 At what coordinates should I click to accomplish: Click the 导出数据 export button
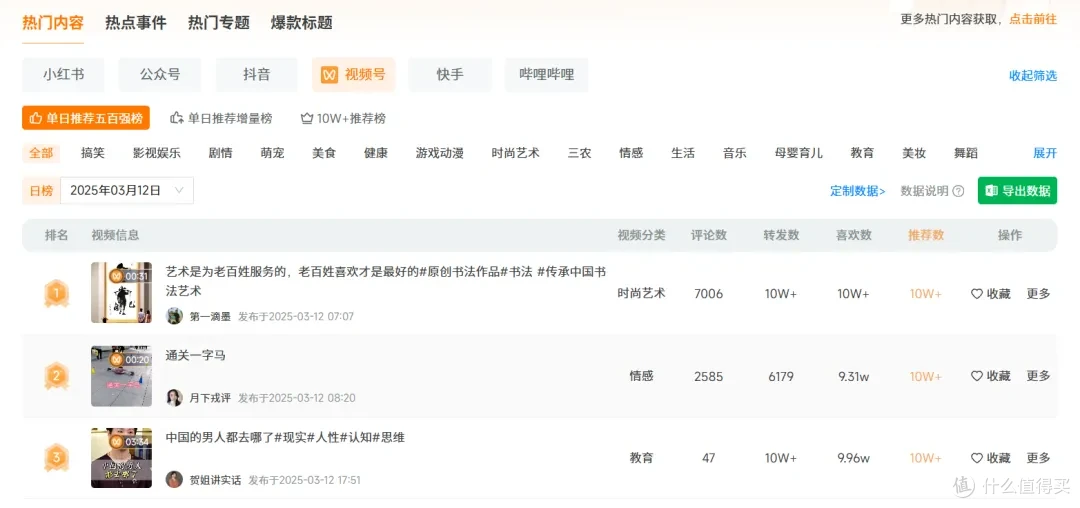point(1017,191)
